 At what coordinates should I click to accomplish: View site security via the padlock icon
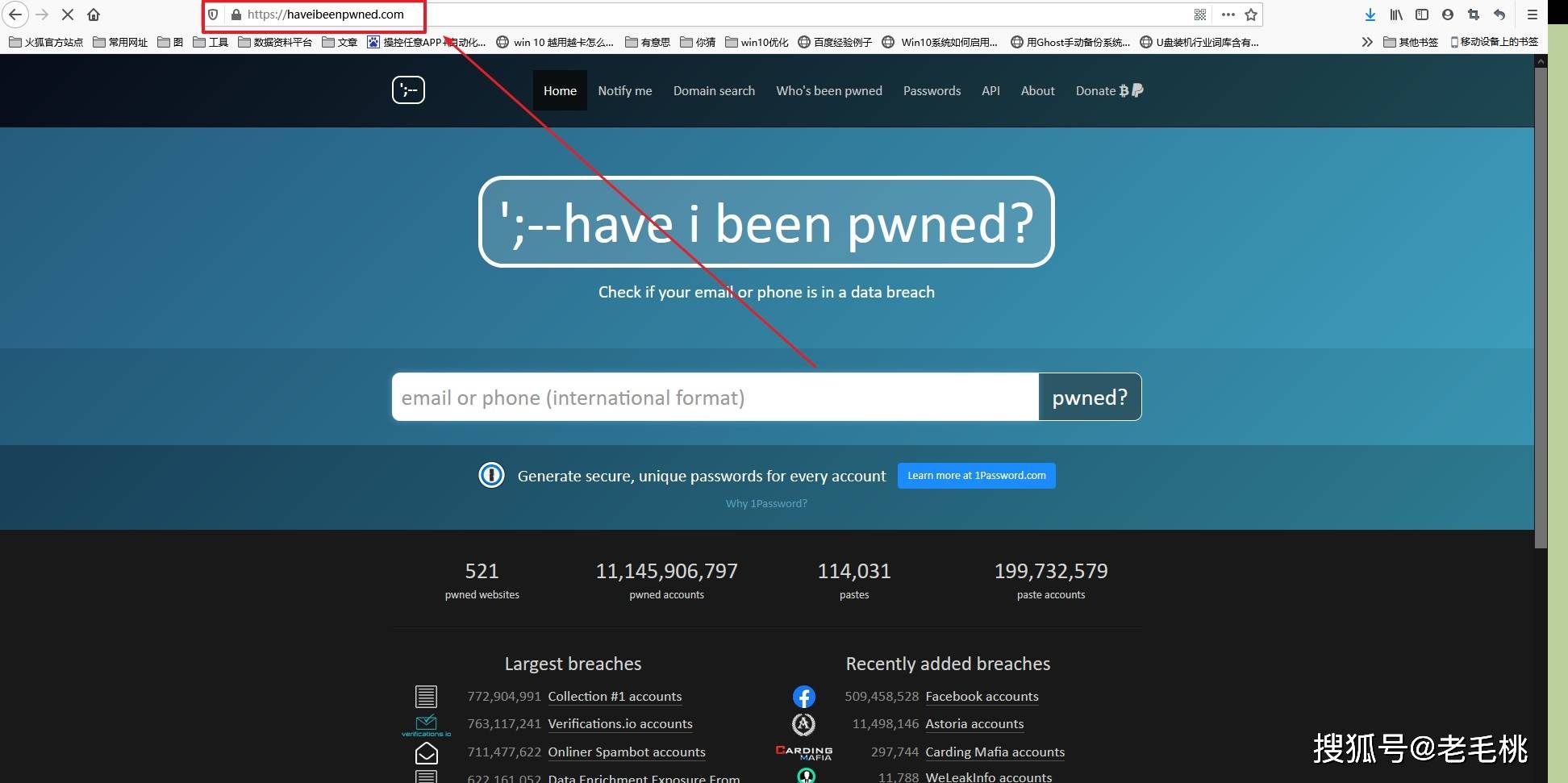(x=236, y=15)
